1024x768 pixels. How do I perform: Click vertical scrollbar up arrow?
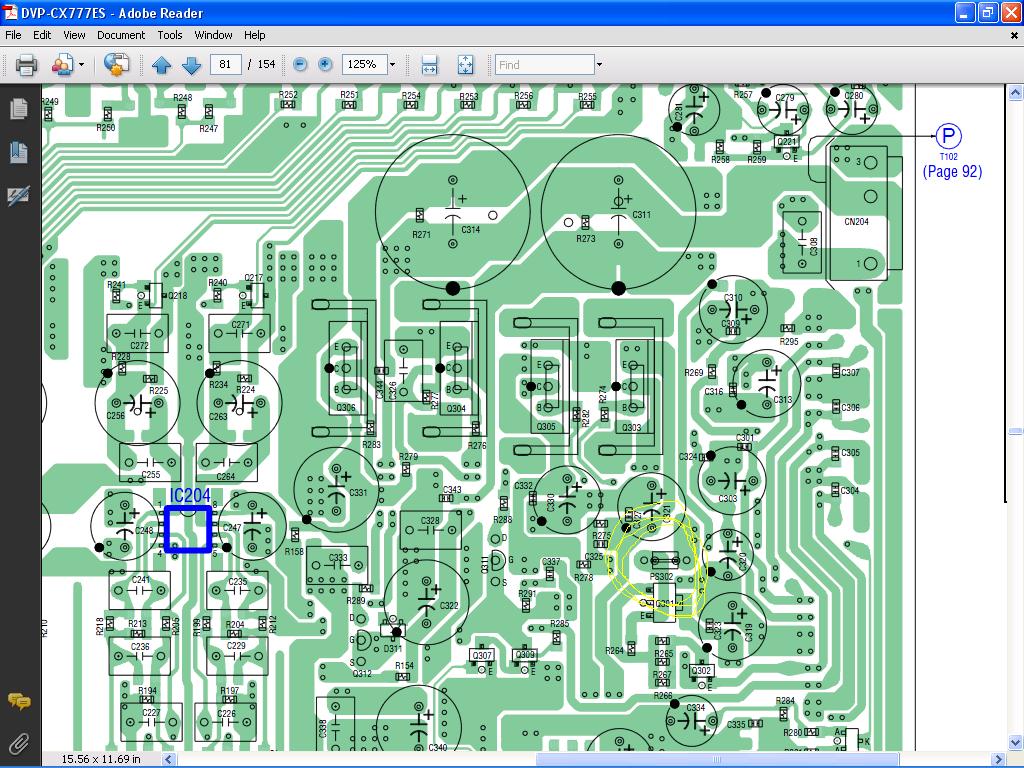coord(1015,93)
